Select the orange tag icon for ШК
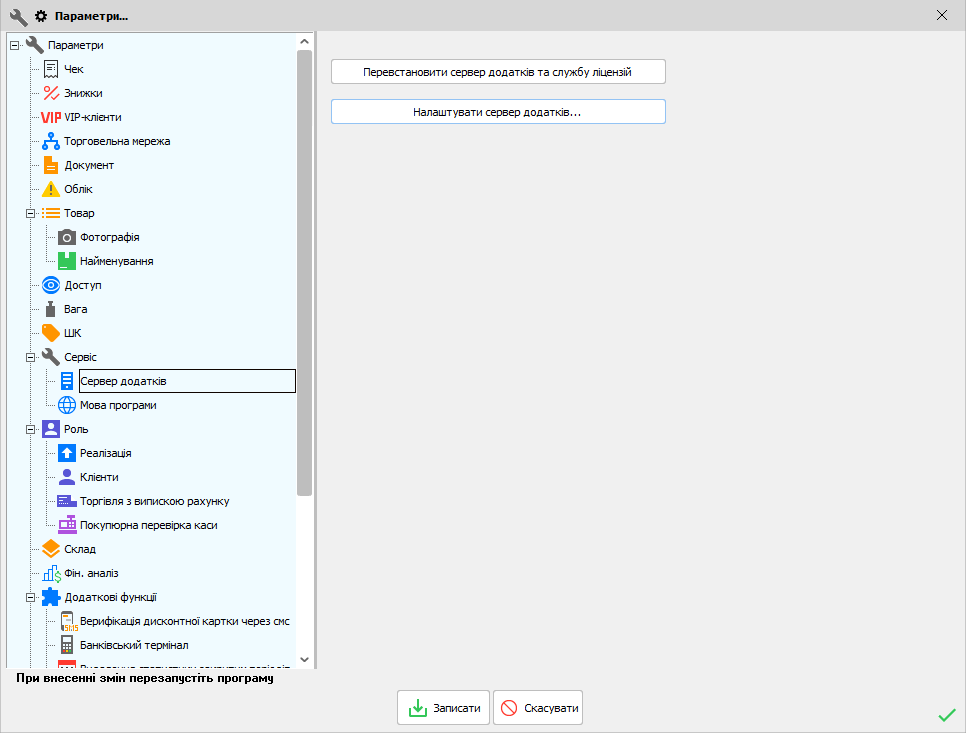This screenshot has width=966, height=733. coord(51,333)
